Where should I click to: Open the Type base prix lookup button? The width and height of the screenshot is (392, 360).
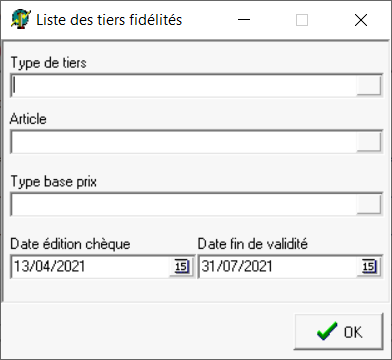[369, 204]
